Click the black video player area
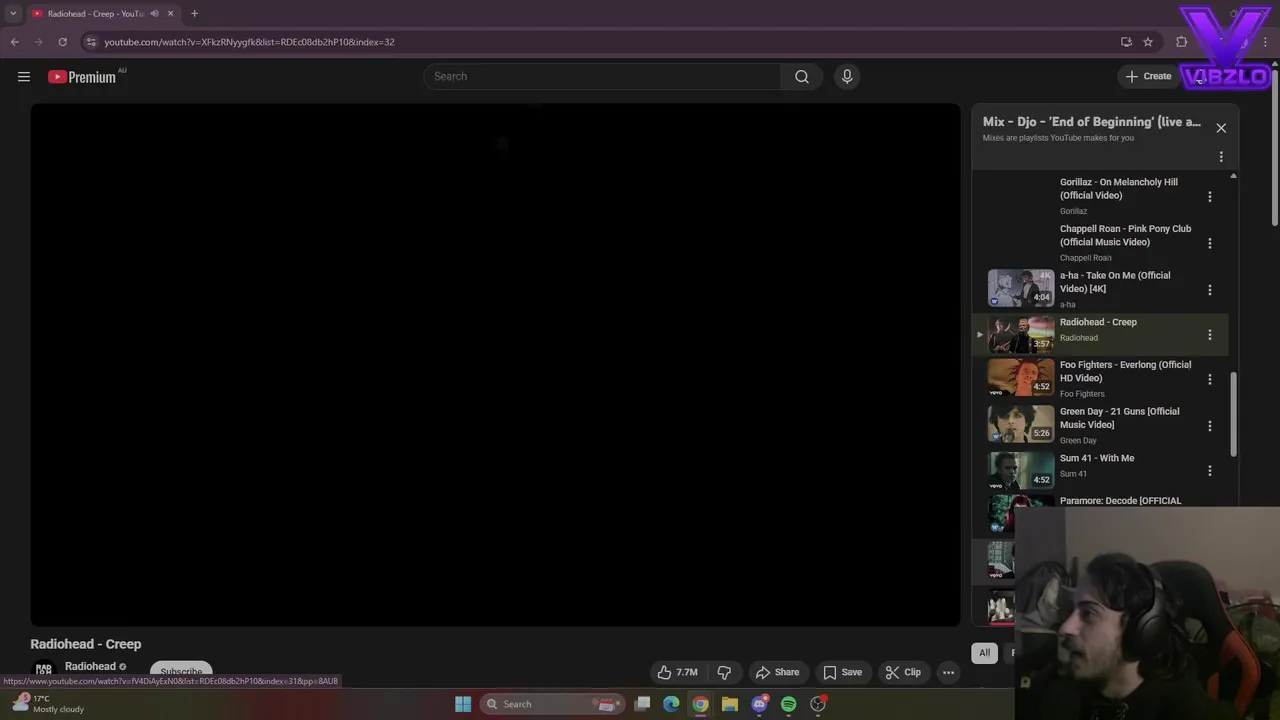This screenshot has width=1280, height=720. coord(495,365)
